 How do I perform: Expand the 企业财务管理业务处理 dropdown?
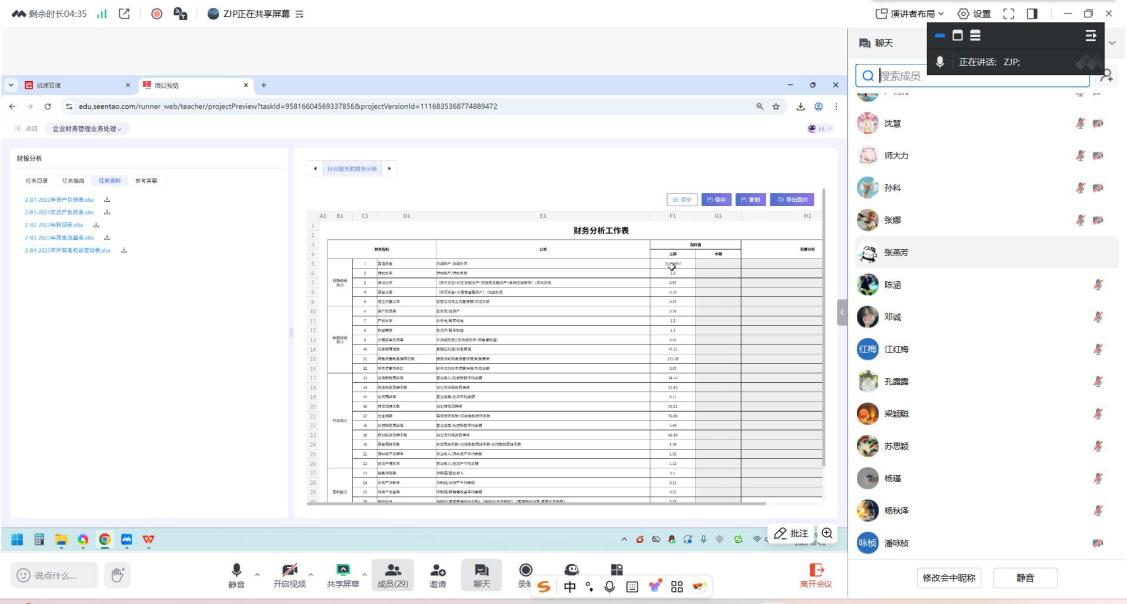click(x=90, y=129)
